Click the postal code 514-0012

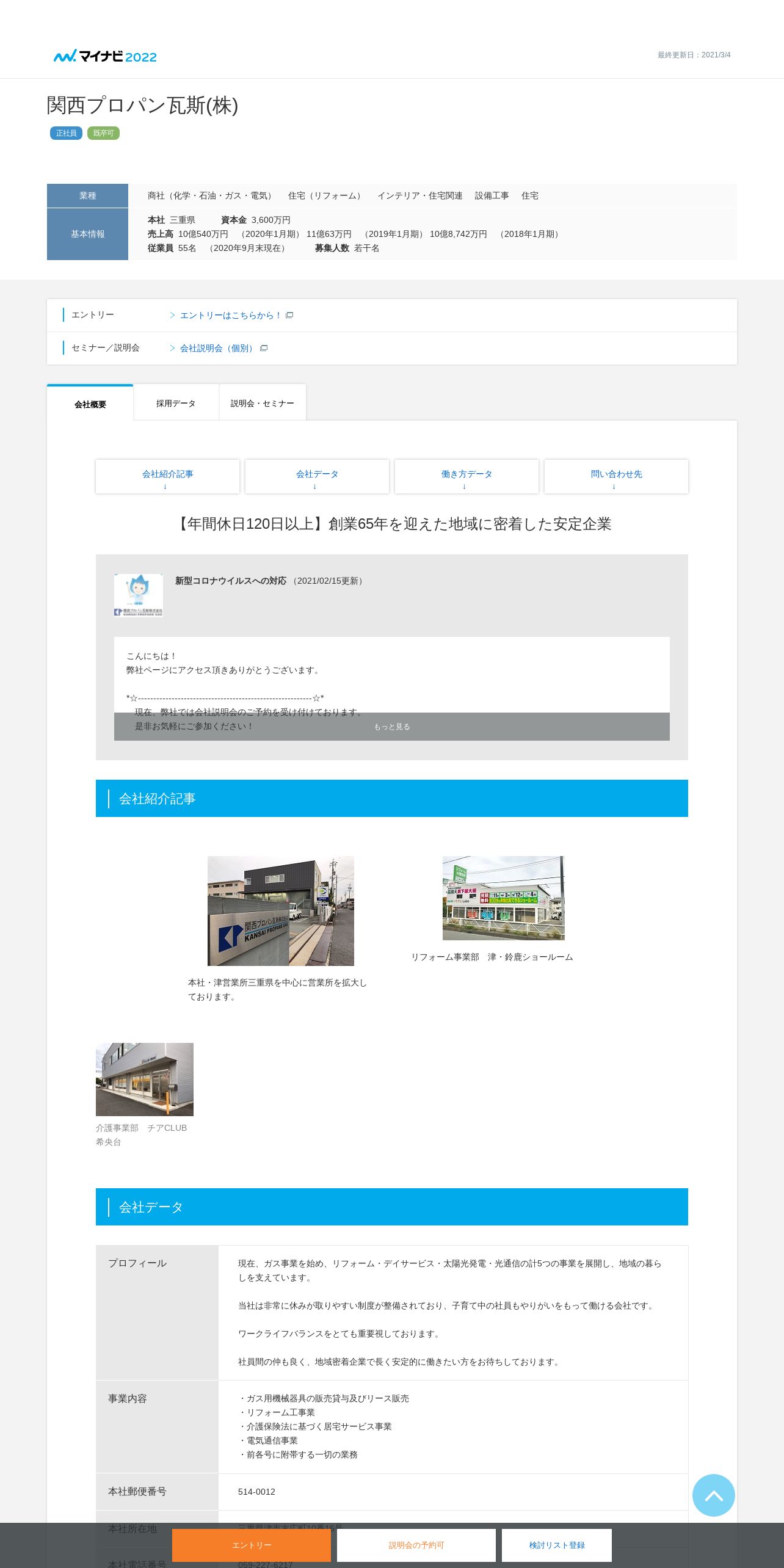tap(256, 1492)
